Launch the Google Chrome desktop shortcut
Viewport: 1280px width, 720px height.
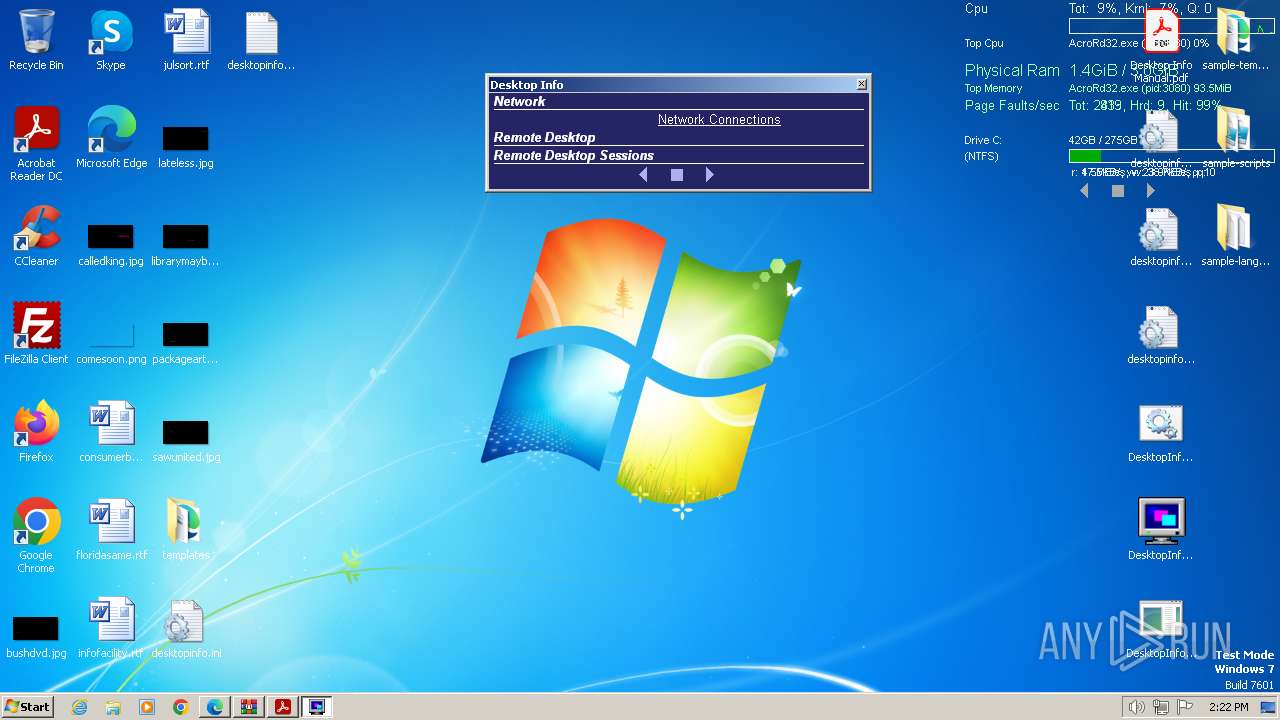point(36,536)
